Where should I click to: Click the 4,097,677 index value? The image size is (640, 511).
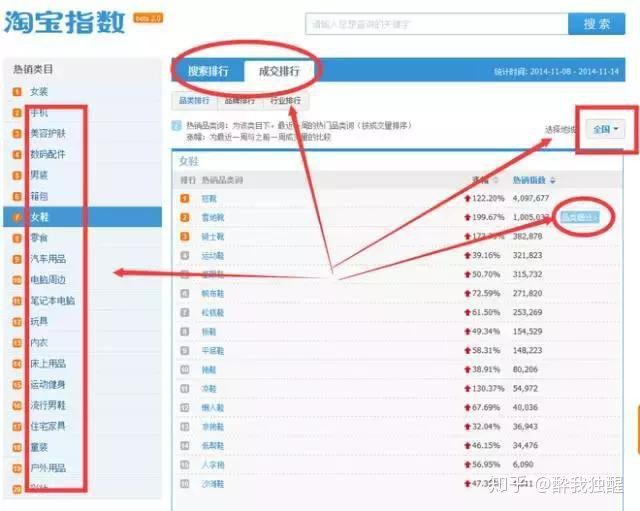531,198
